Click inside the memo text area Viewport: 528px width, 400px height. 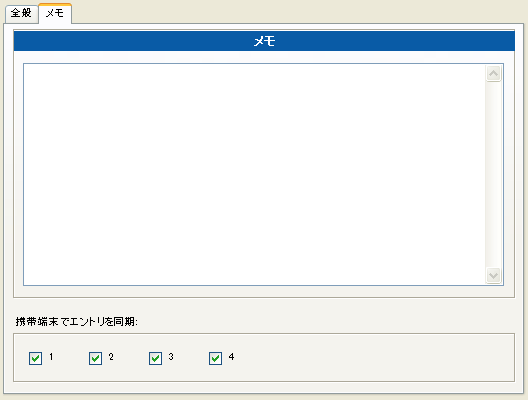pos(255,174)
